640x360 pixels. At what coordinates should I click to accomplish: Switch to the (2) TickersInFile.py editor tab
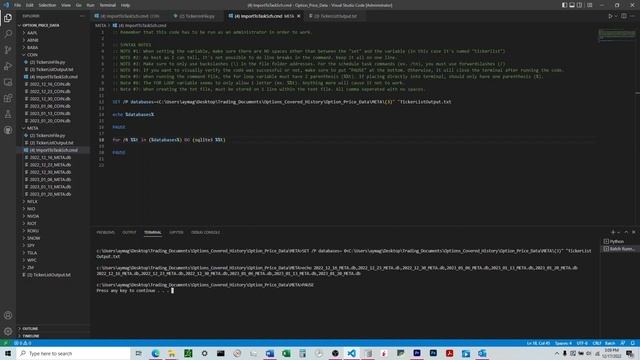pyautogui.click(x=197, y=16)
